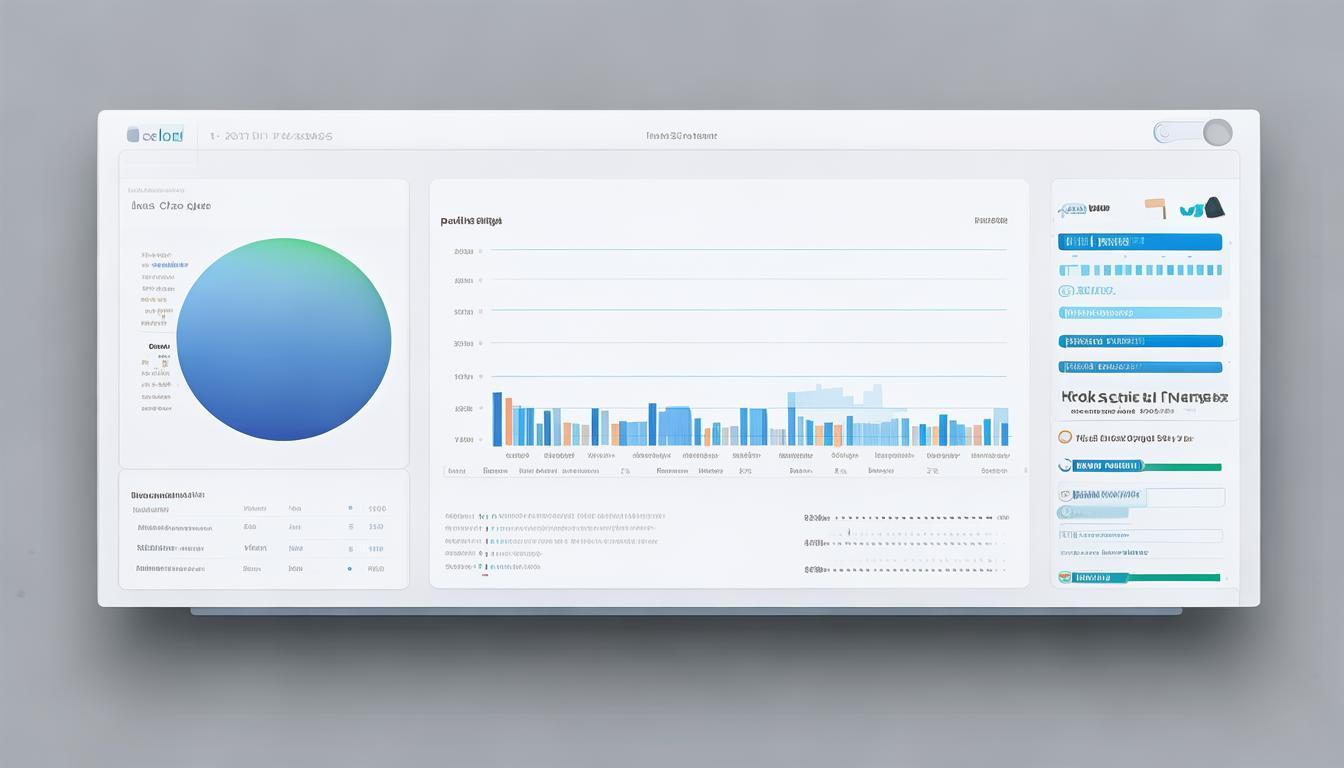The image size is (1344, 768).
Task: Click the teal and dark hat-shaped icon
Action: click(1203, 208)
